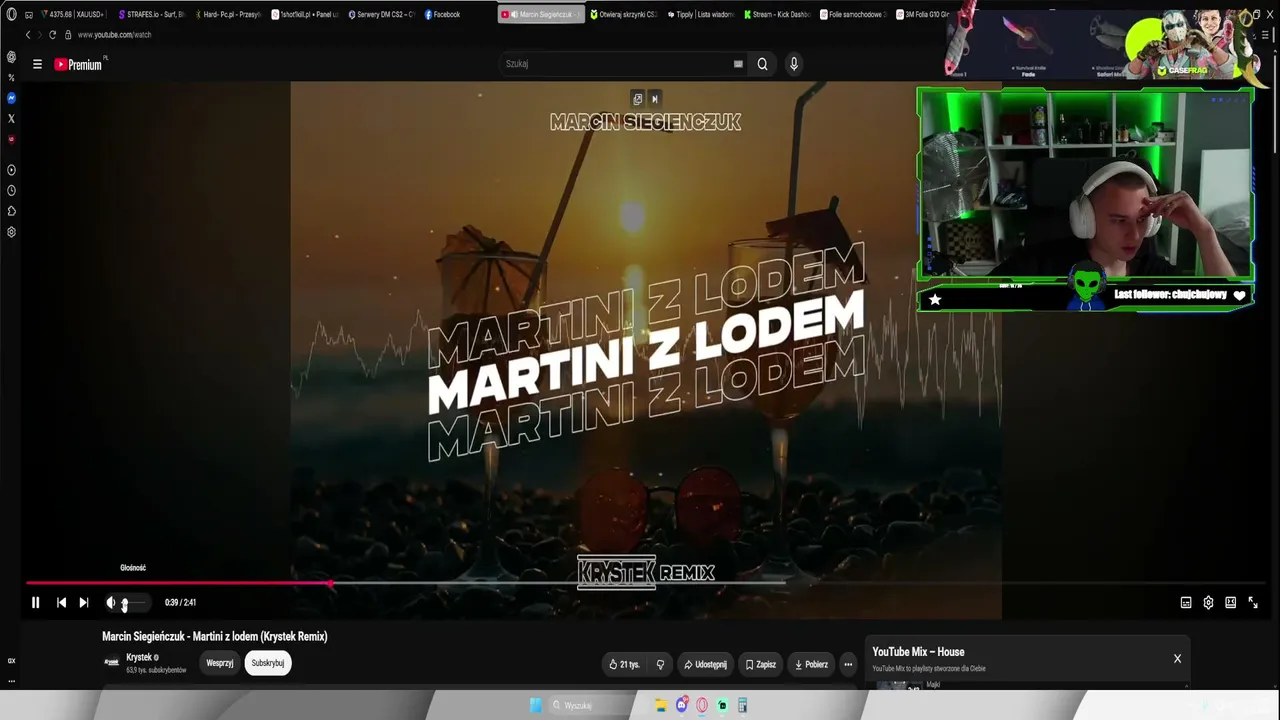Switch to the XAUUSD browser tab

tap(72, 15)
